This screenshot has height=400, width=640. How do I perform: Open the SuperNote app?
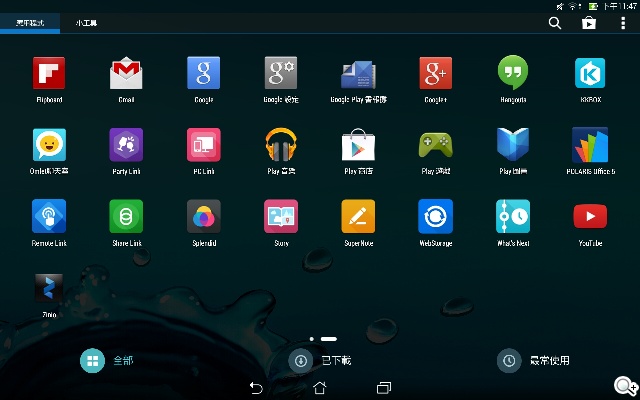click(x=358, y=217)
